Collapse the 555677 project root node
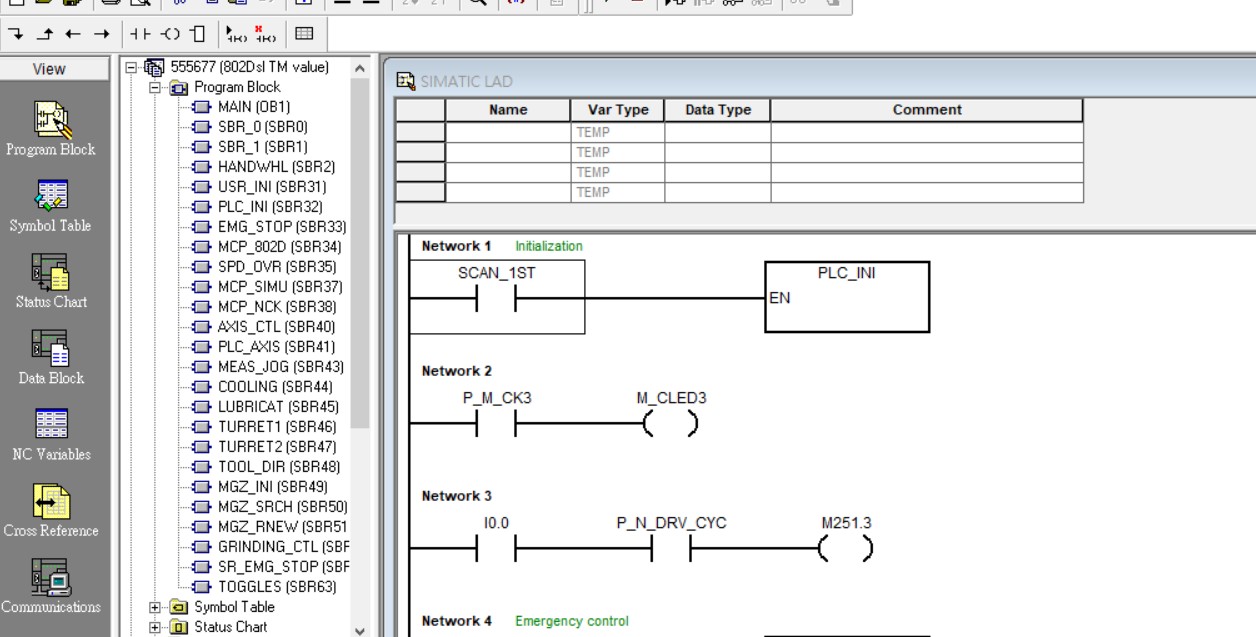1256x637 pixels. 131,68
